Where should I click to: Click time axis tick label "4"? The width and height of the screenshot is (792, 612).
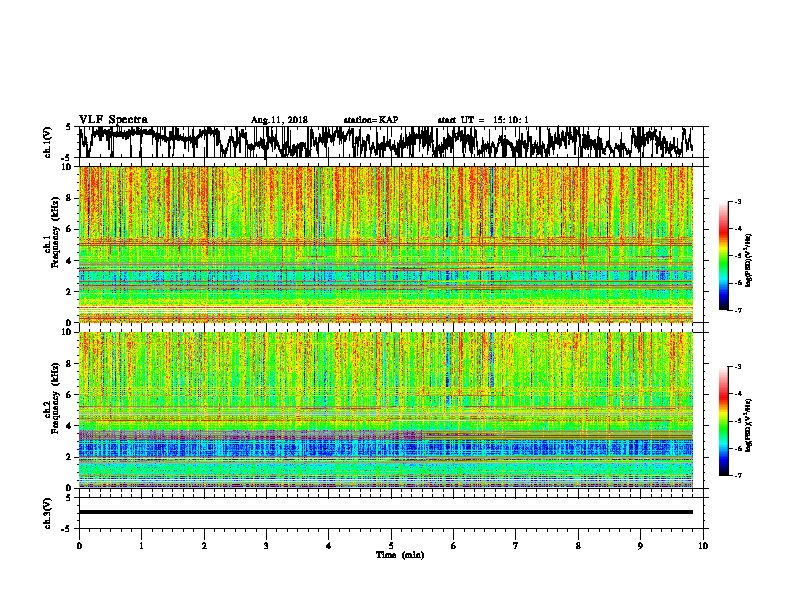329,546
